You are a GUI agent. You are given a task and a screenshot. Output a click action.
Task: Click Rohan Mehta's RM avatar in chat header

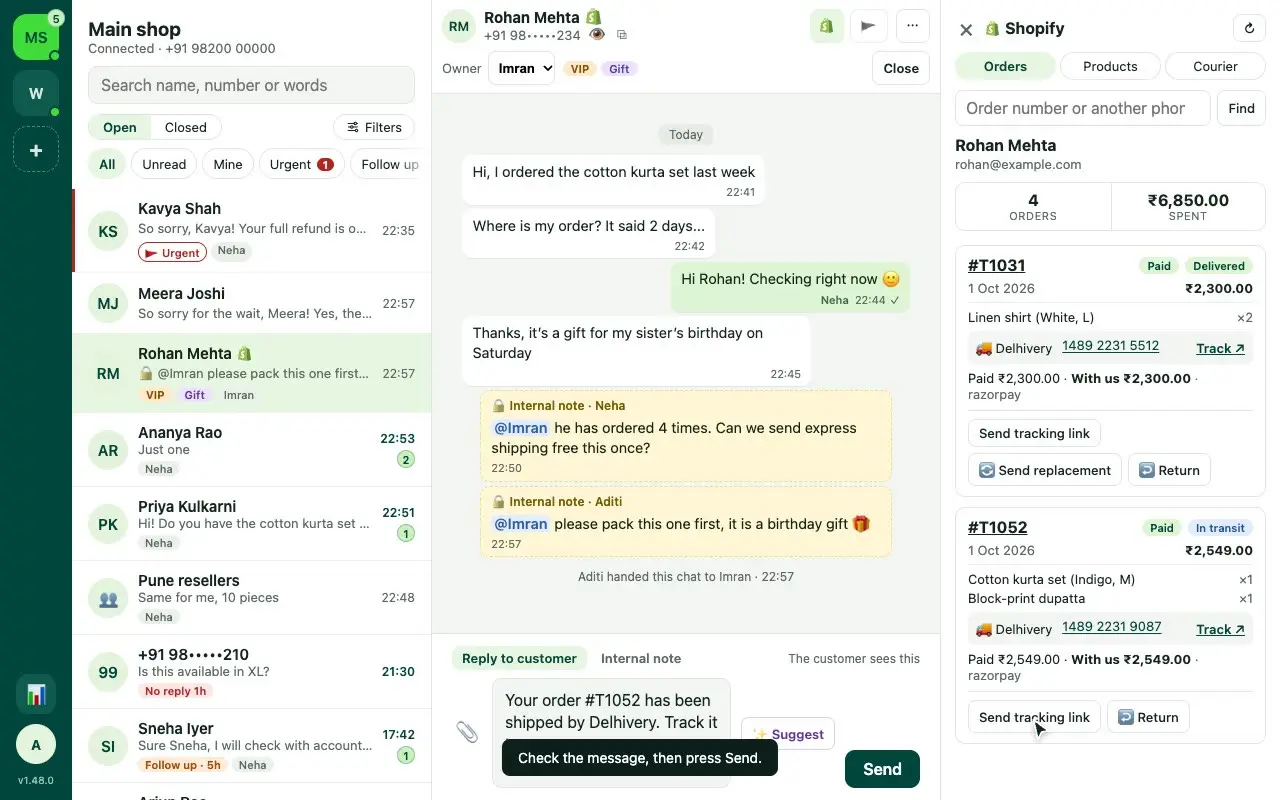point(459,27)
